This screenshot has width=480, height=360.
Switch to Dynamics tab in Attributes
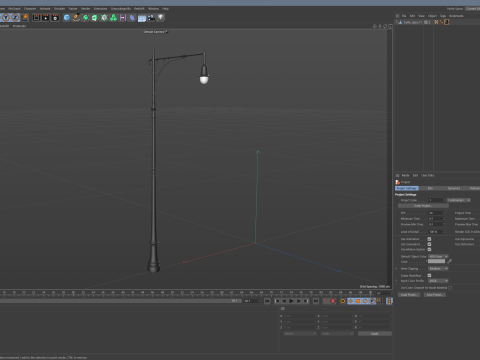pyautogui.click(x=454, y=189)
